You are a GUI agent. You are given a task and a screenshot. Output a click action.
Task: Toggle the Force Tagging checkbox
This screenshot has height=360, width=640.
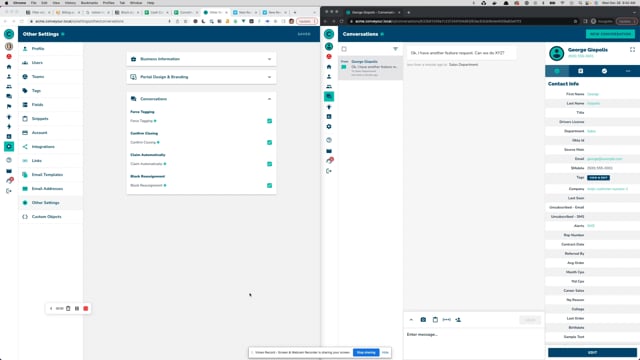269,121
